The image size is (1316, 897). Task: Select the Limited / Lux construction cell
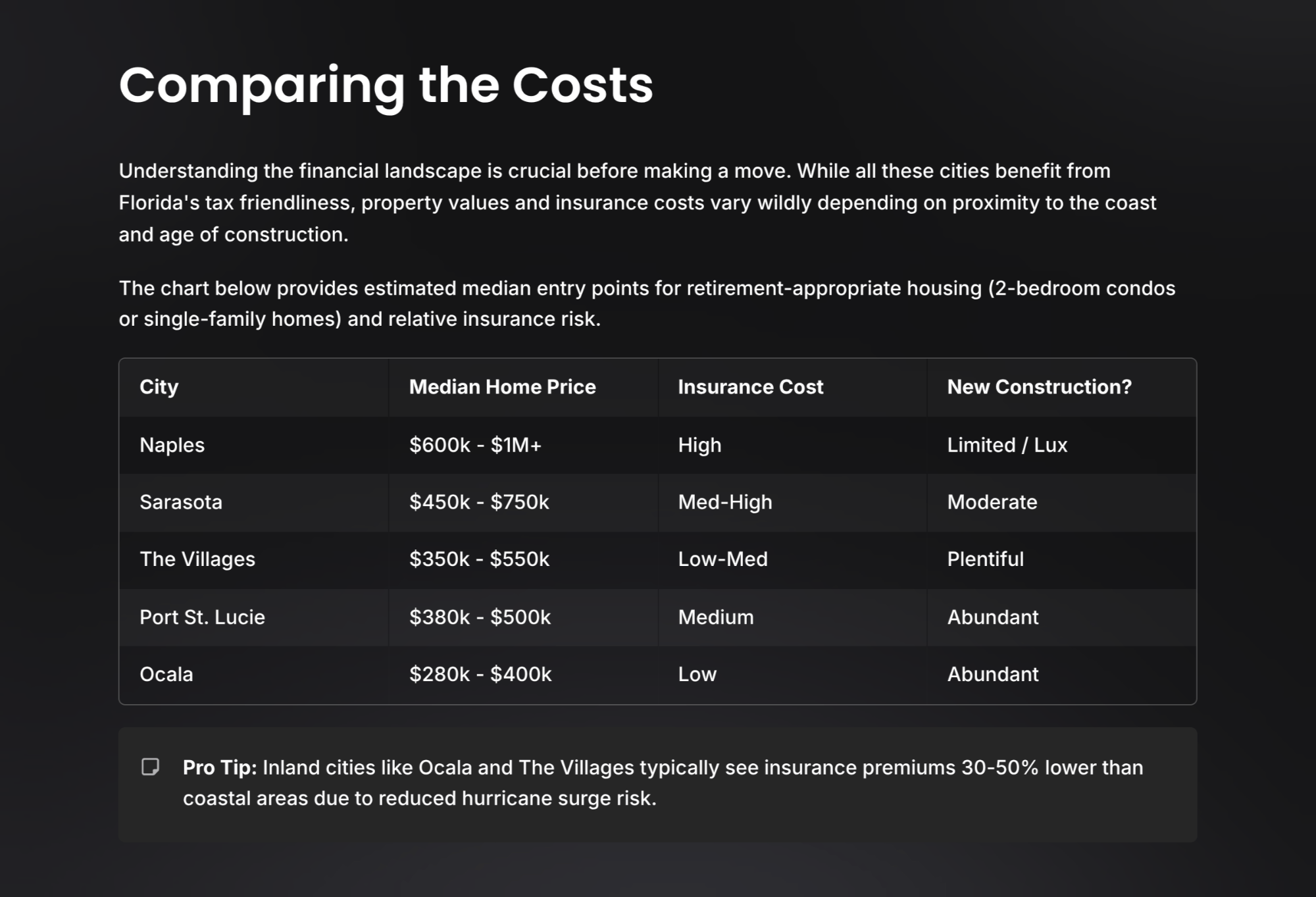pos(1007,445)
